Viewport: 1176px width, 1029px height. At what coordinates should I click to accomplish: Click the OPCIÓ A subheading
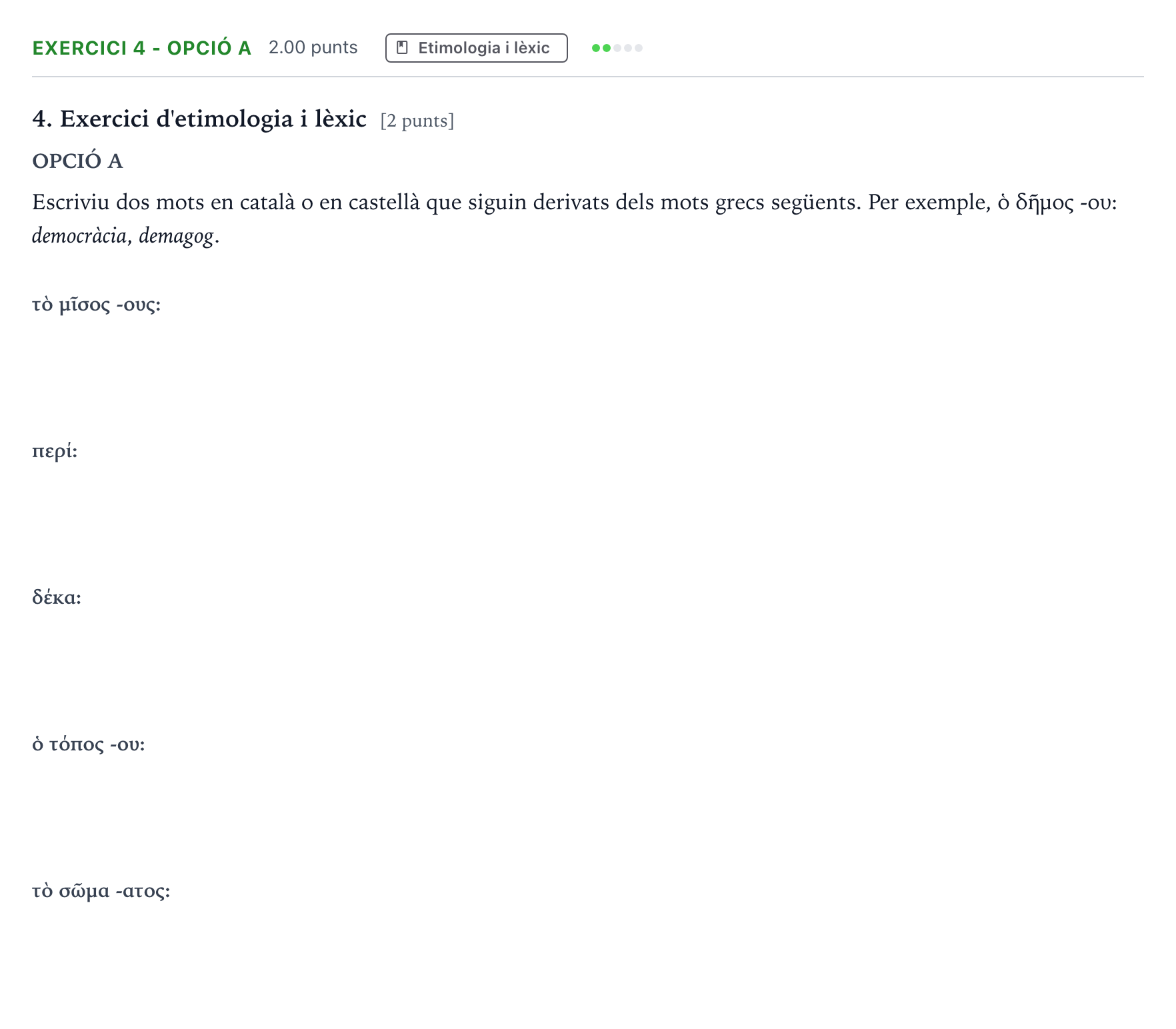(77, 161)
